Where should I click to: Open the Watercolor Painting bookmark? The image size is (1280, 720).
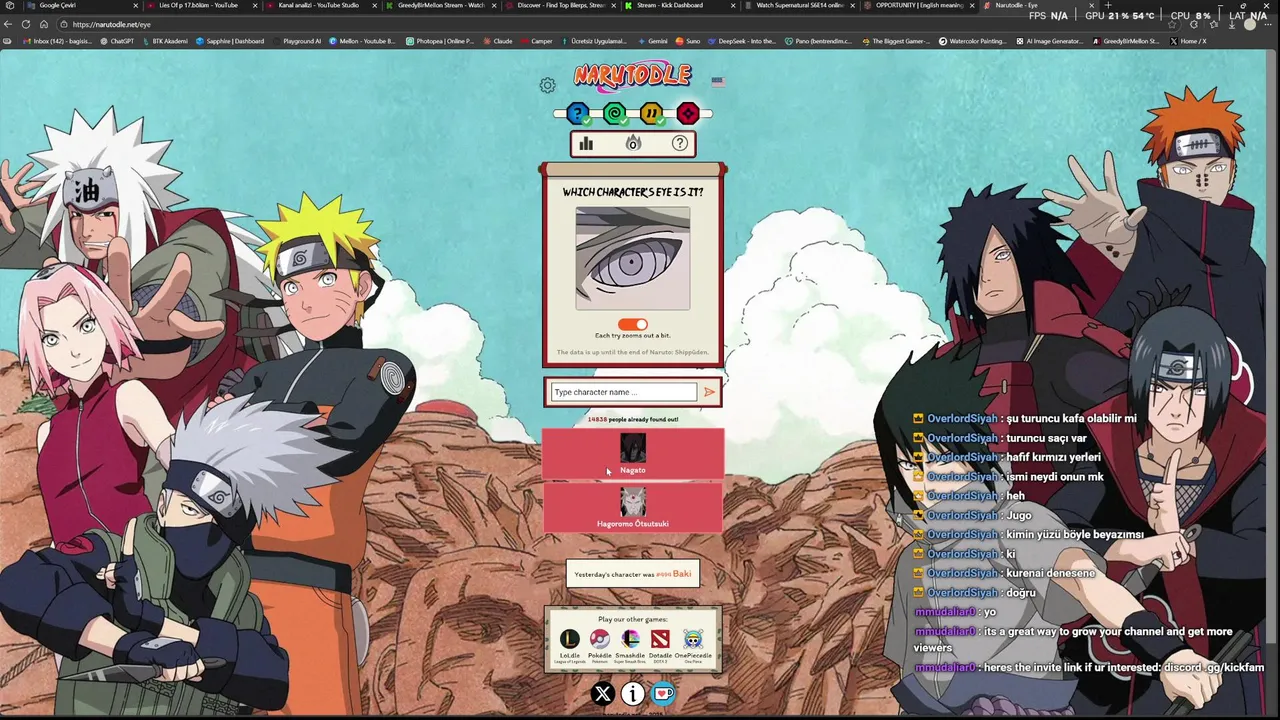coord(972,41)
